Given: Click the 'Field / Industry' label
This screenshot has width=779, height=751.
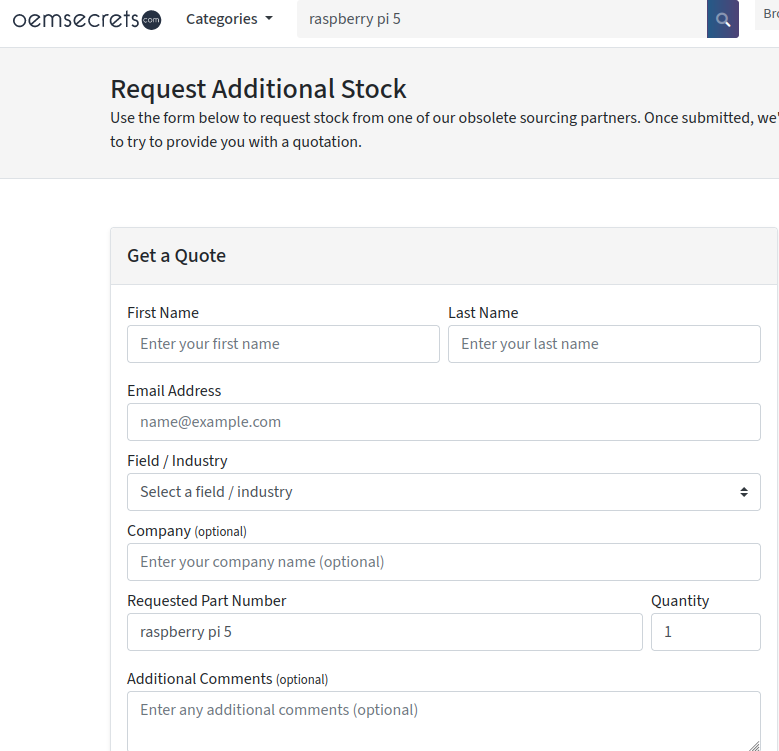Looking at the screenshot, I should point(177,461).
